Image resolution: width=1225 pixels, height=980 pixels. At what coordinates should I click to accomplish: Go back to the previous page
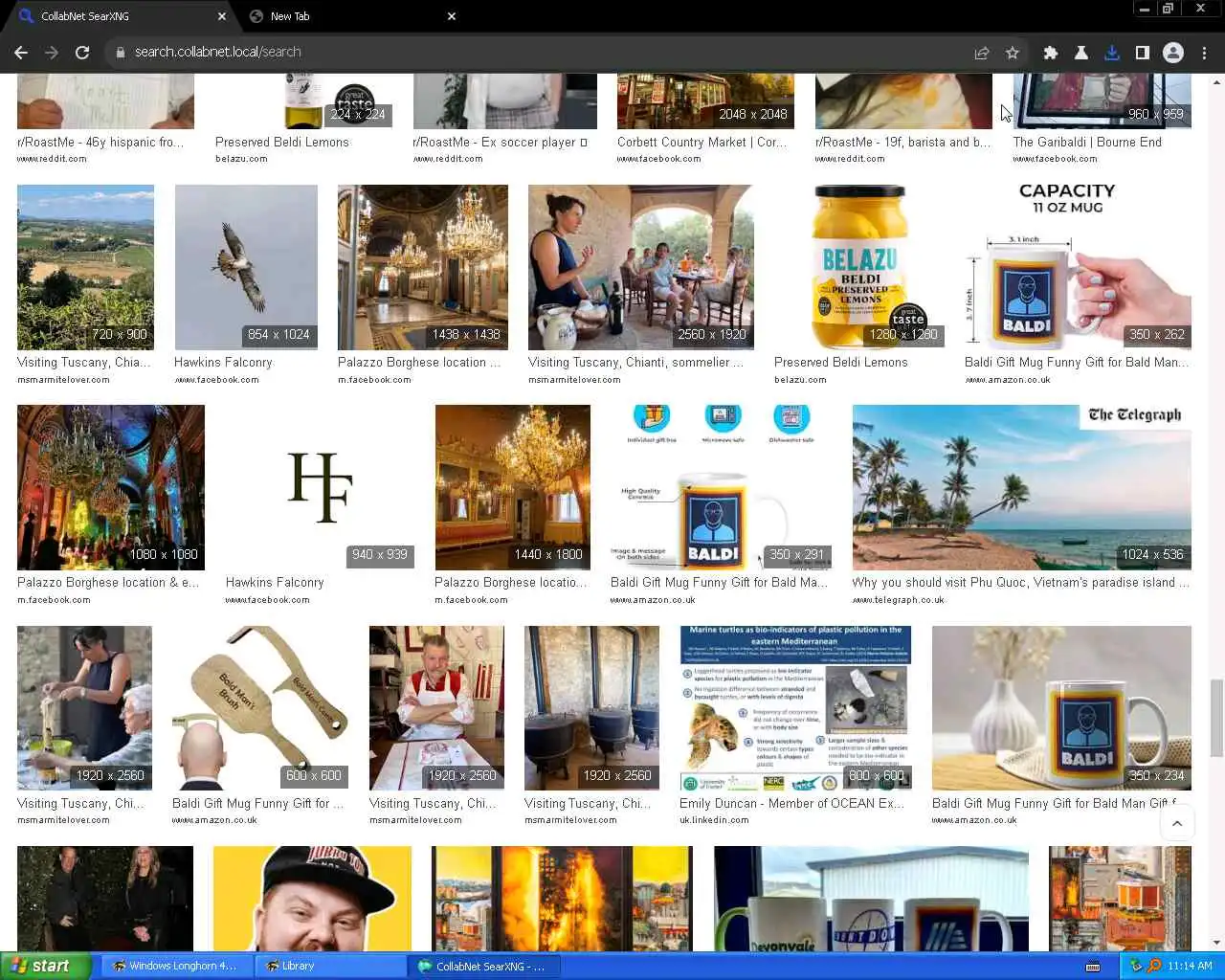21,53
